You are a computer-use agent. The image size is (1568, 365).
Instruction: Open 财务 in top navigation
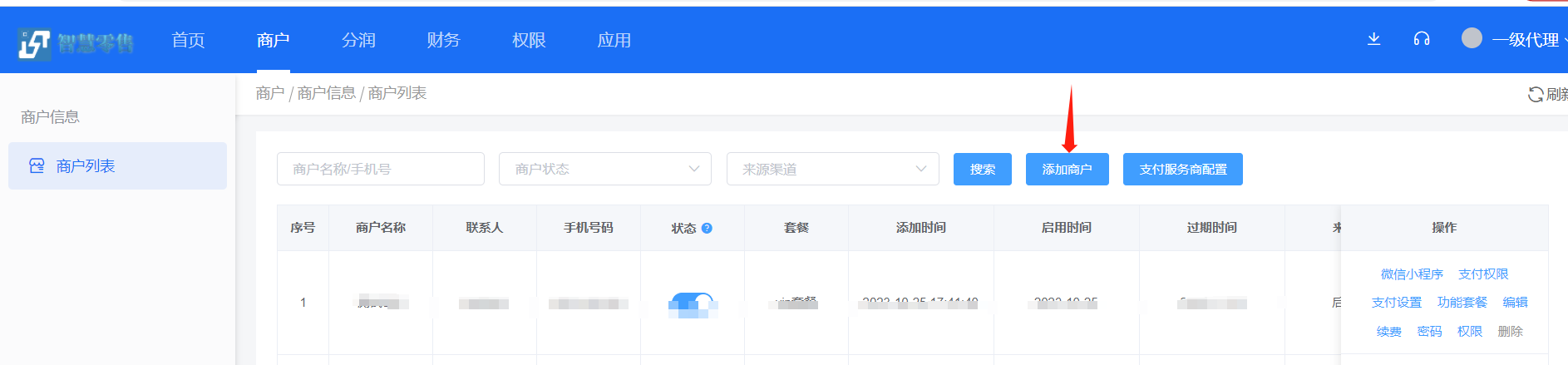click(443, 40)
